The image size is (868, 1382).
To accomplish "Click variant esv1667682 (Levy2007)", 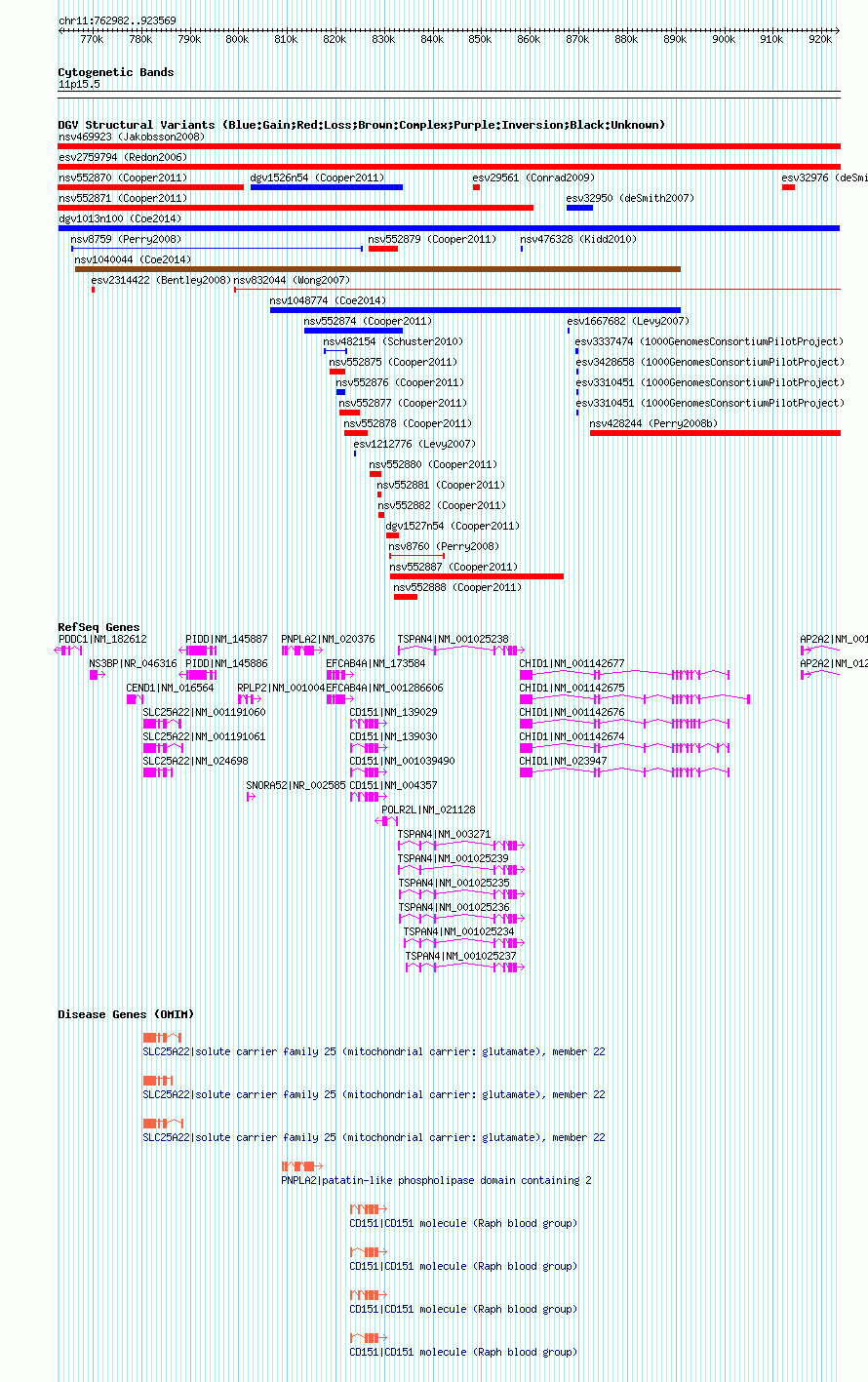I will click(628, 321).
